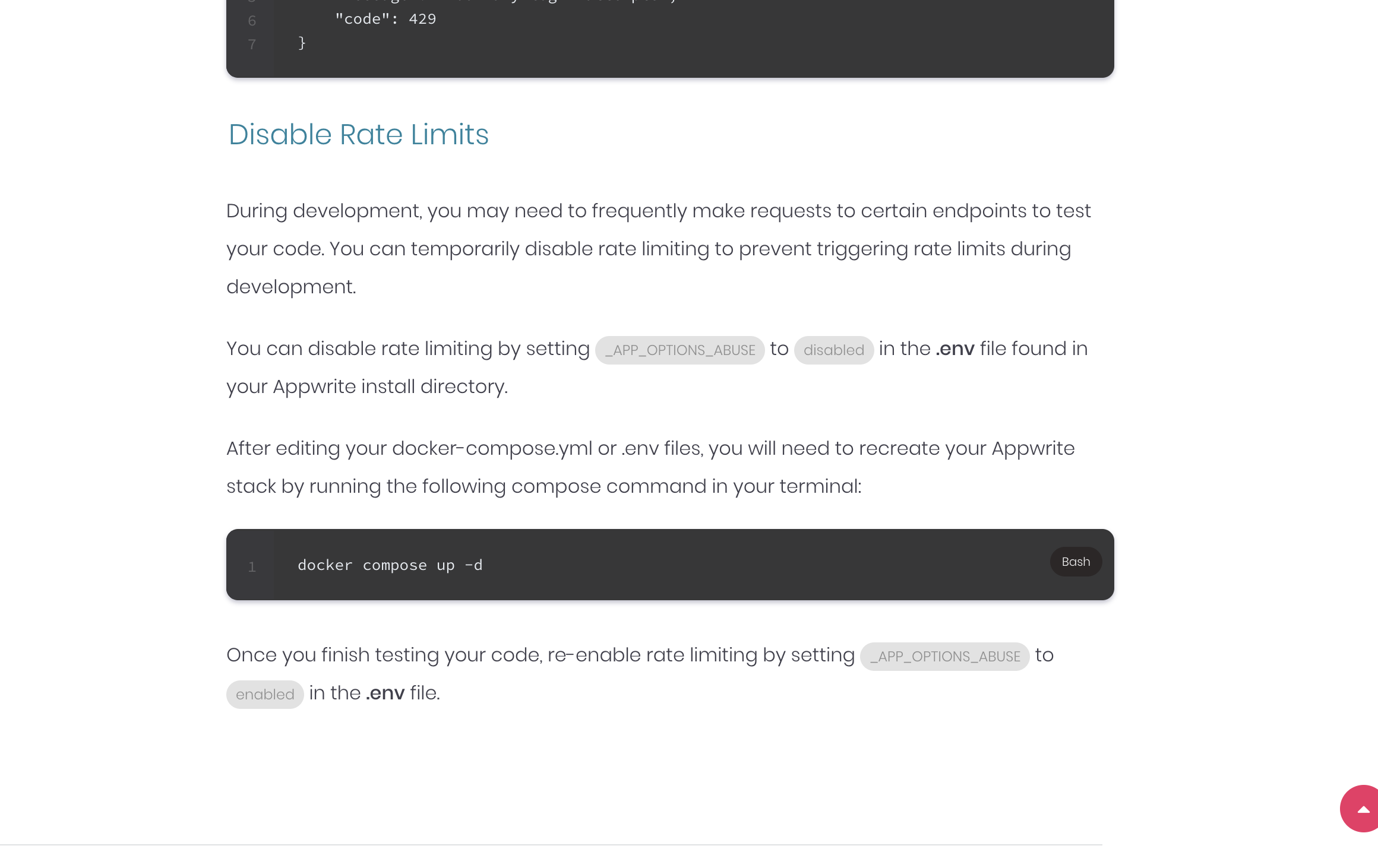Click the 'enabled' inline code value
This screenshot has width=1378, height=868.
(265, 695)
